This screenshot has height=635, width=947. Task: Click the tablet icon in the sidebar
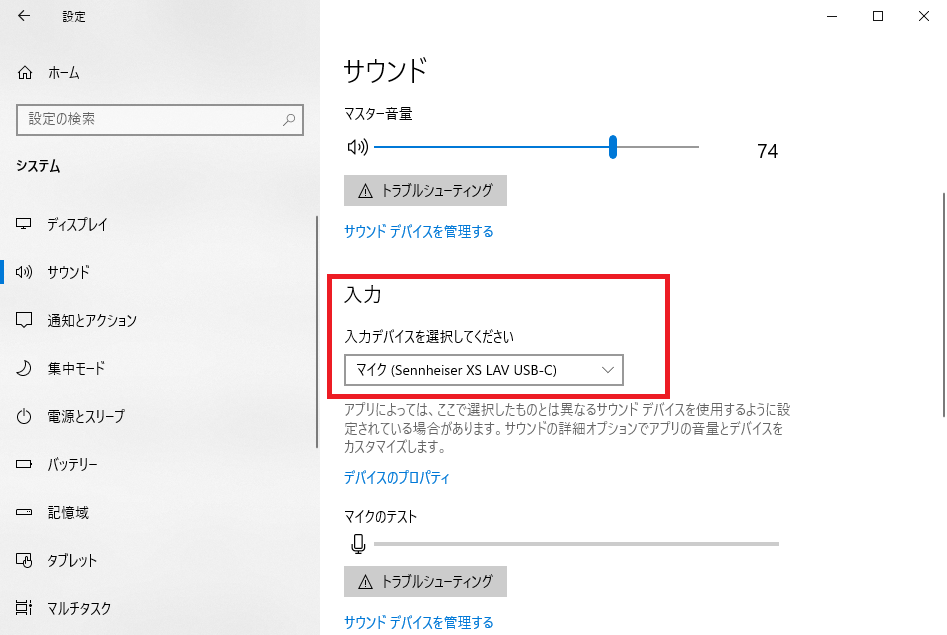tap(24, 561)
